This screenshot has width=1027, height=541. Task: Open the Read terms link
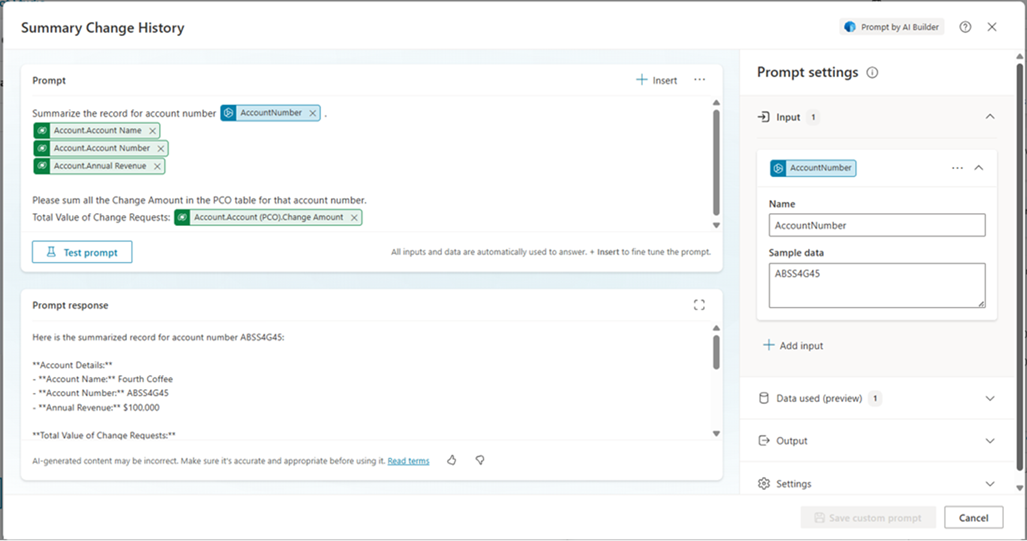(408, 461)
